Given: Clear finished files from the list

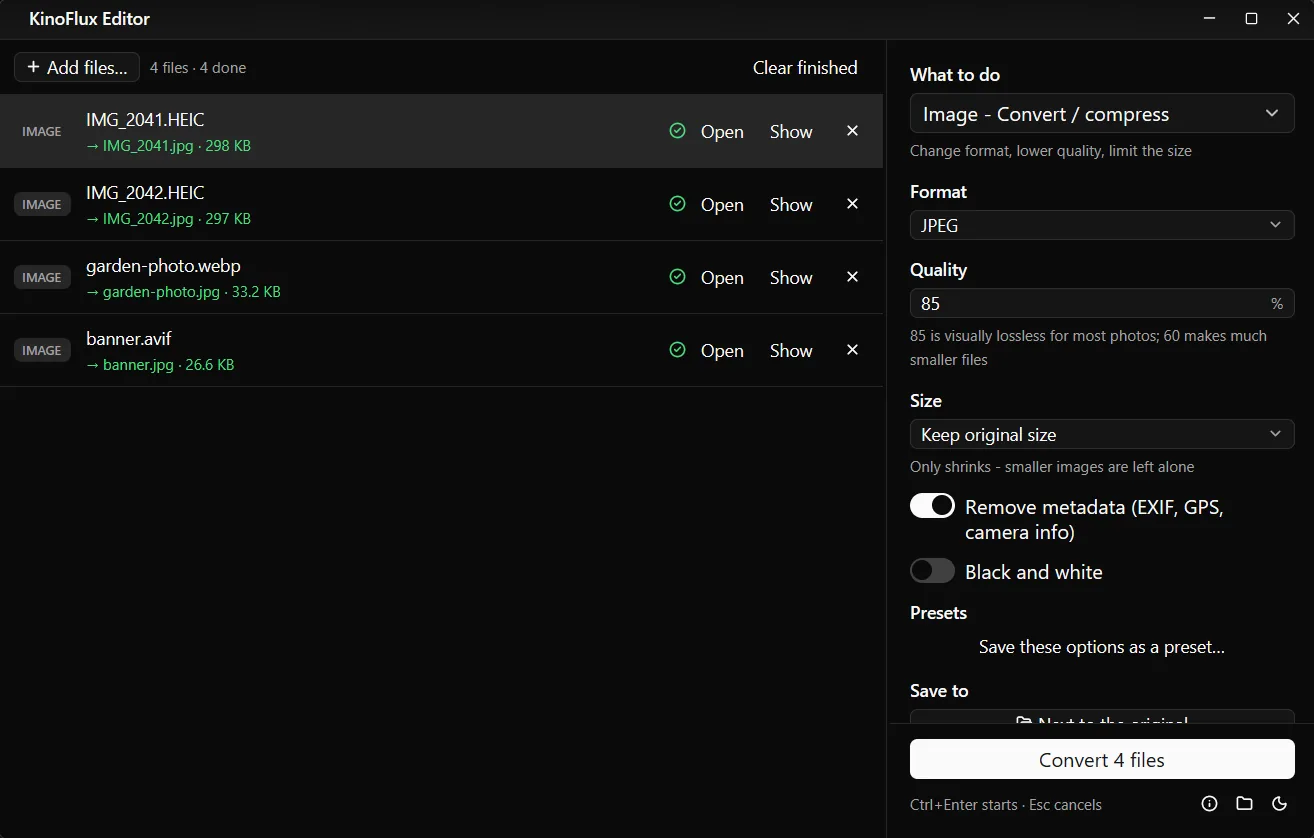Looking at the screenshot, I should point(805,67).
